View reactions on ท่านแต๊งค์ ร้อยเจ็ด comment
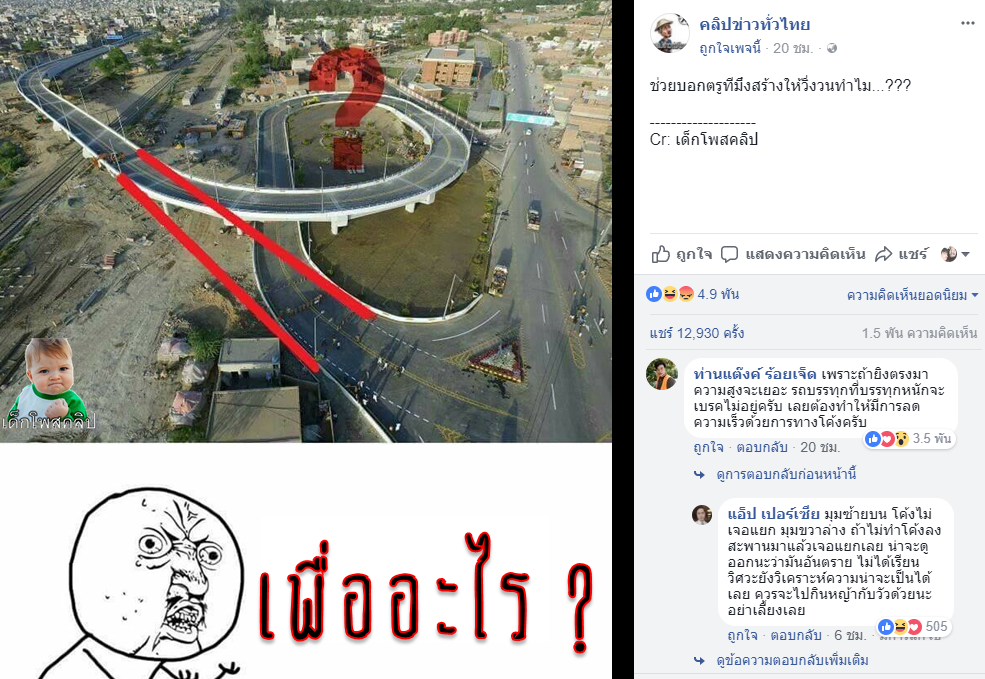Screen dimensions: 985x679 click(908, 438)
